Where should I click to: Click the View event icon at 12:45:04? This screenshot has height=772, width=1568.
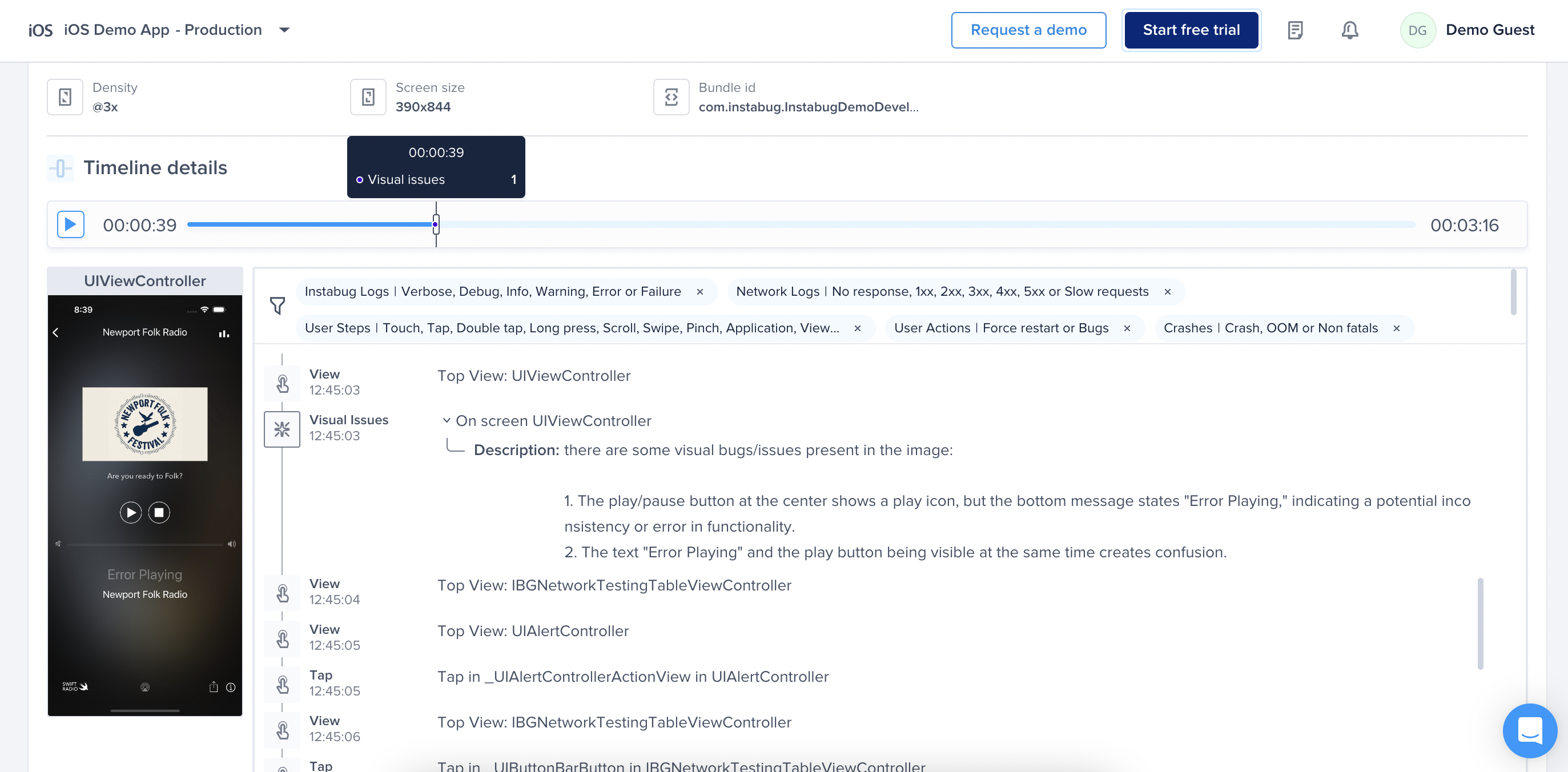[282, 592]
